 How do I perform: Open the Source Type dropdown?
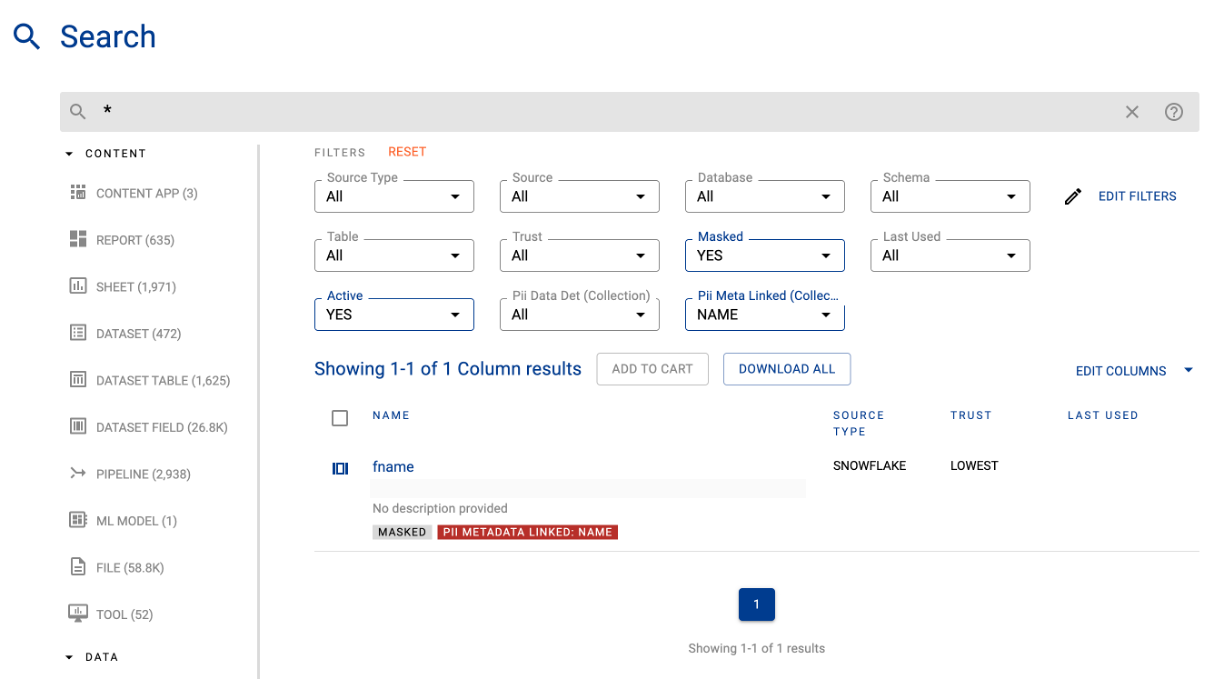(394, 197)
